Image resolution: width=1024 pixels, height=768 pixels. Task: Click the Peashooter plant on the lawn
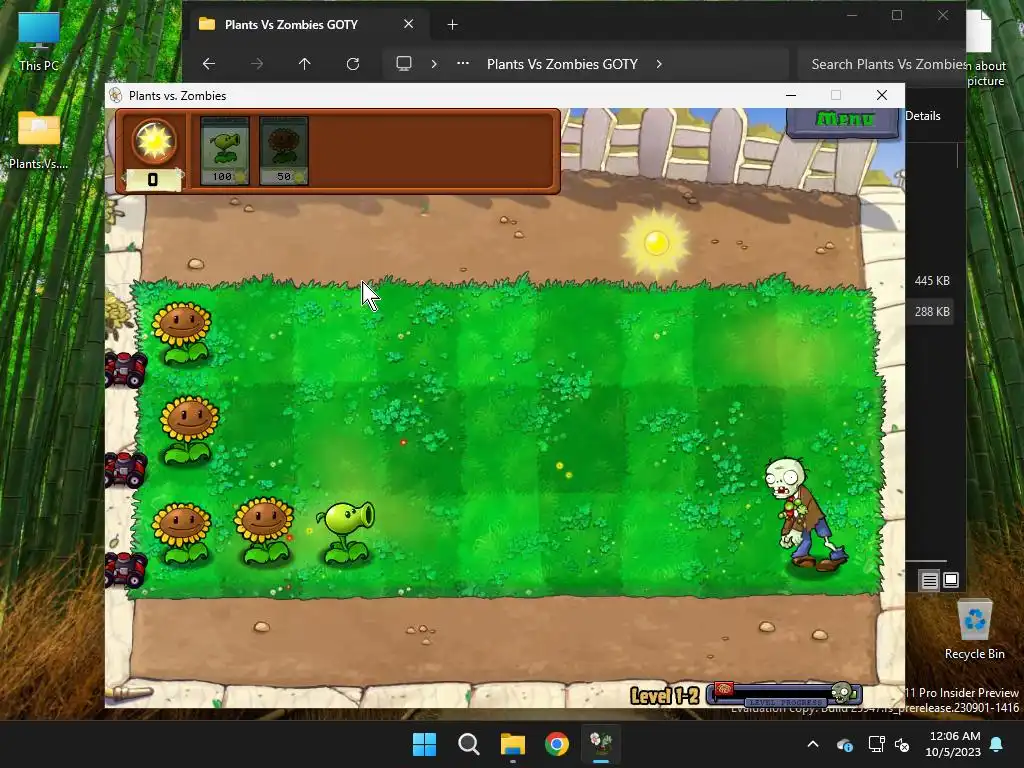[x=346, y=532]
